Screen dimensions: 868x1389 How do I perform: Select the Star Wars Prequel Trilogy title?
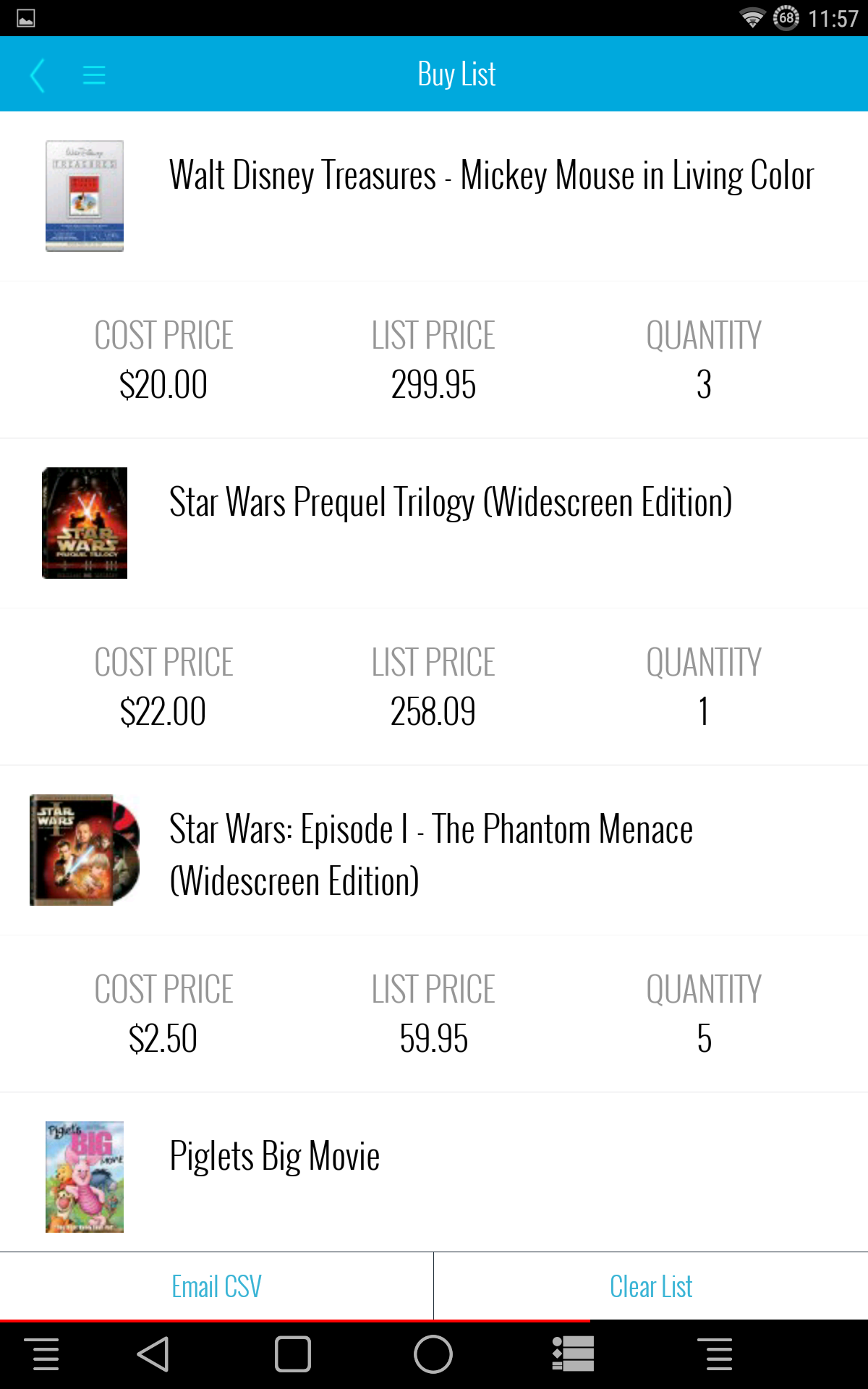coord(451,503)
